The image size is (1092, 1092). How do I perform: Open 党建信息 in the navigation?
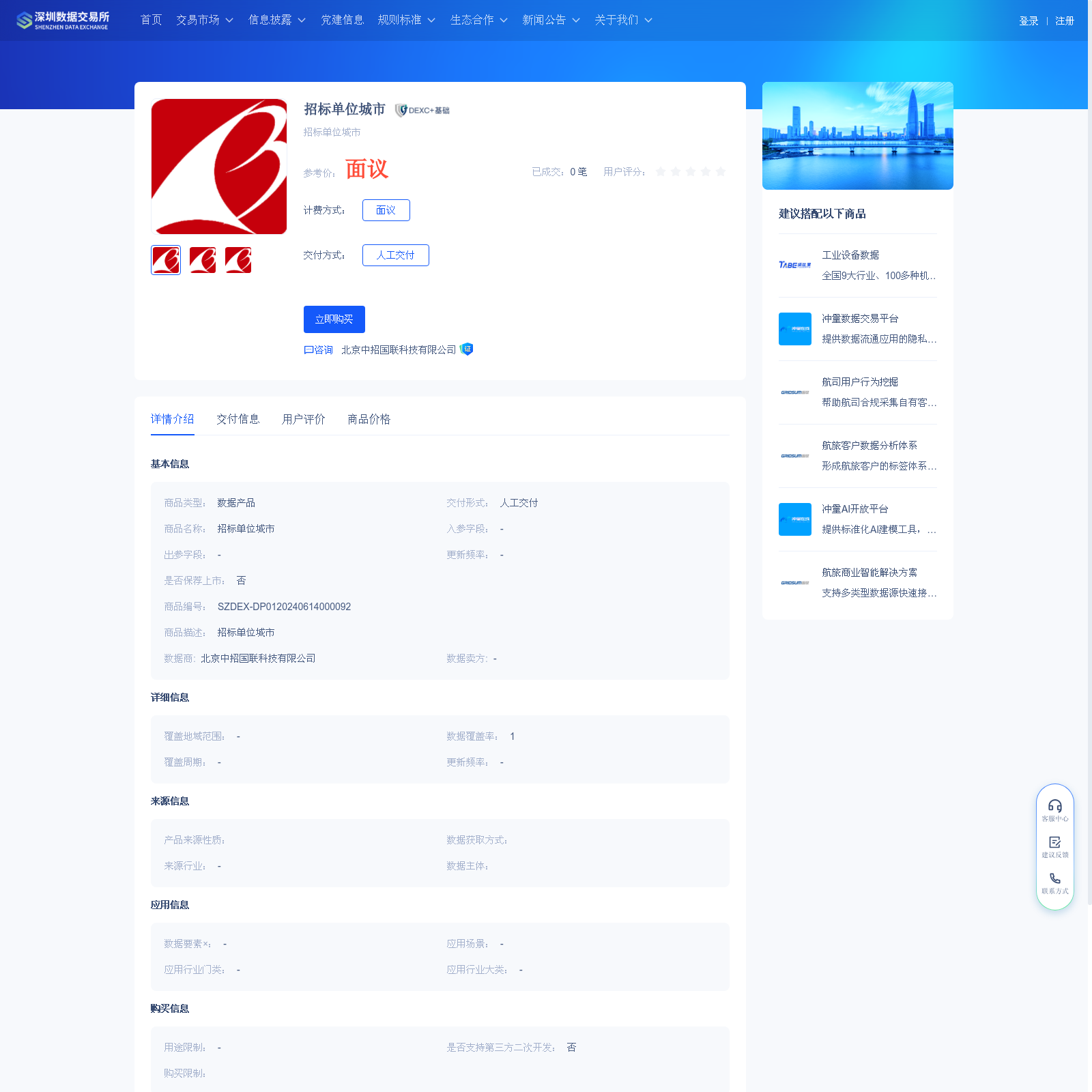[x=343, y=20]
